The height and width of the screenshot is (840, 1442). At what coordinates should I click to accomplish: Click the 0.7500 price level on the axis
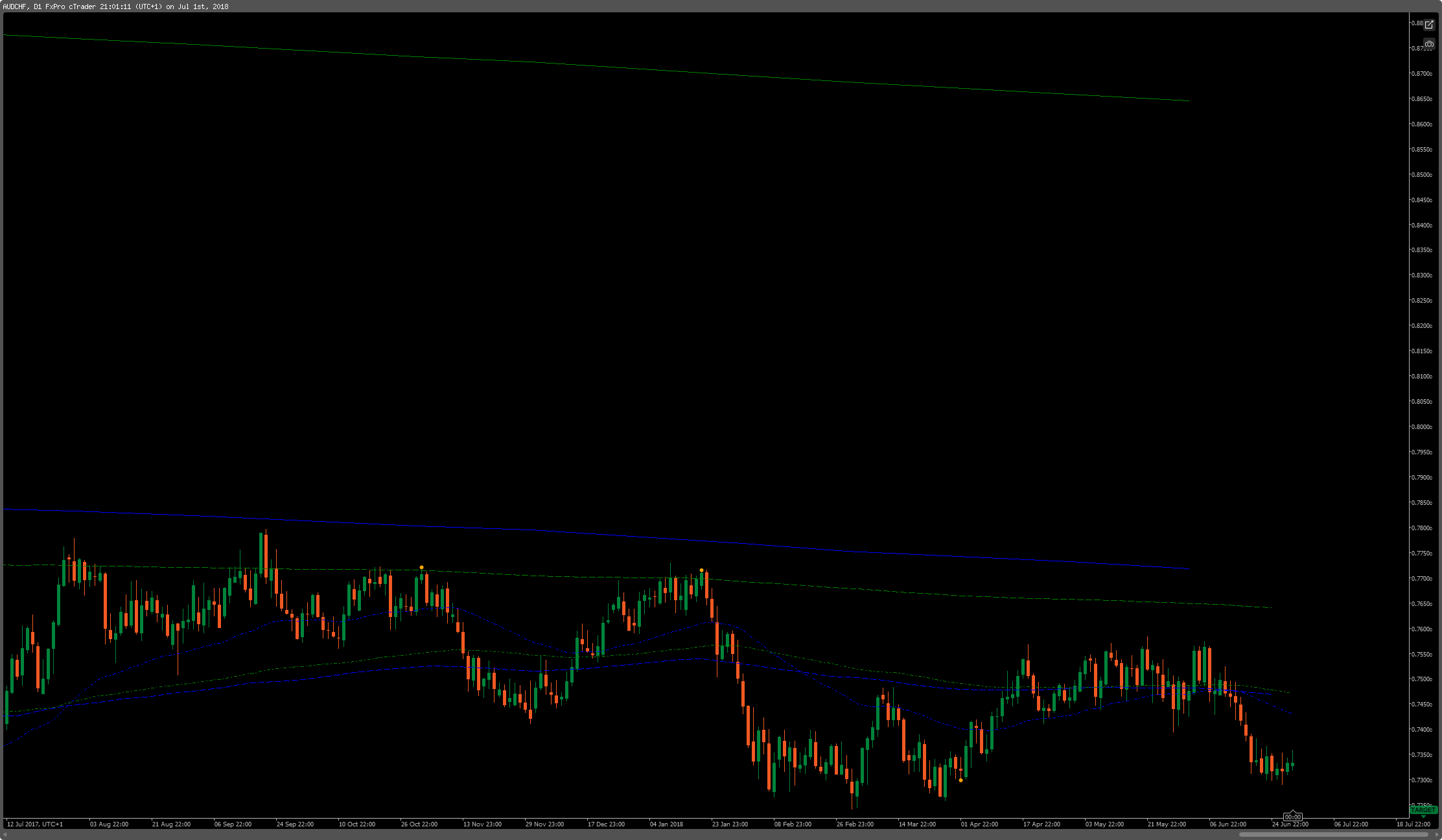click(1421, 679)
